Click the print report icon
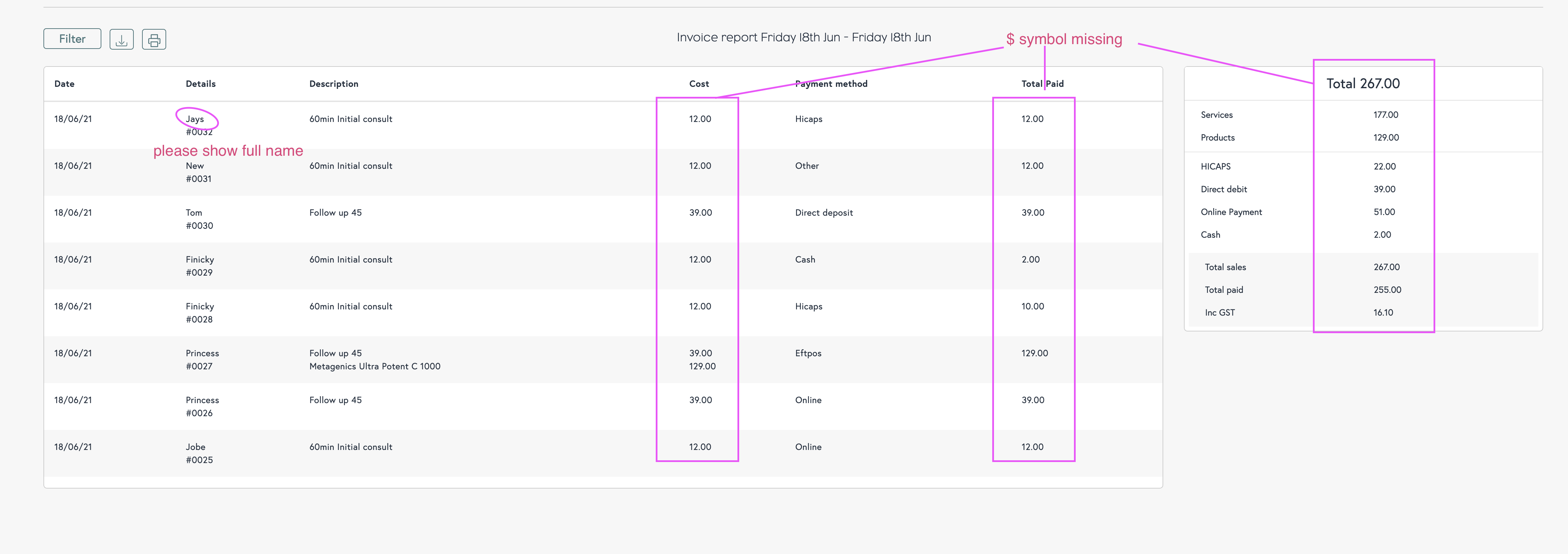The image size is (1568, 554). tap(154, 40)
